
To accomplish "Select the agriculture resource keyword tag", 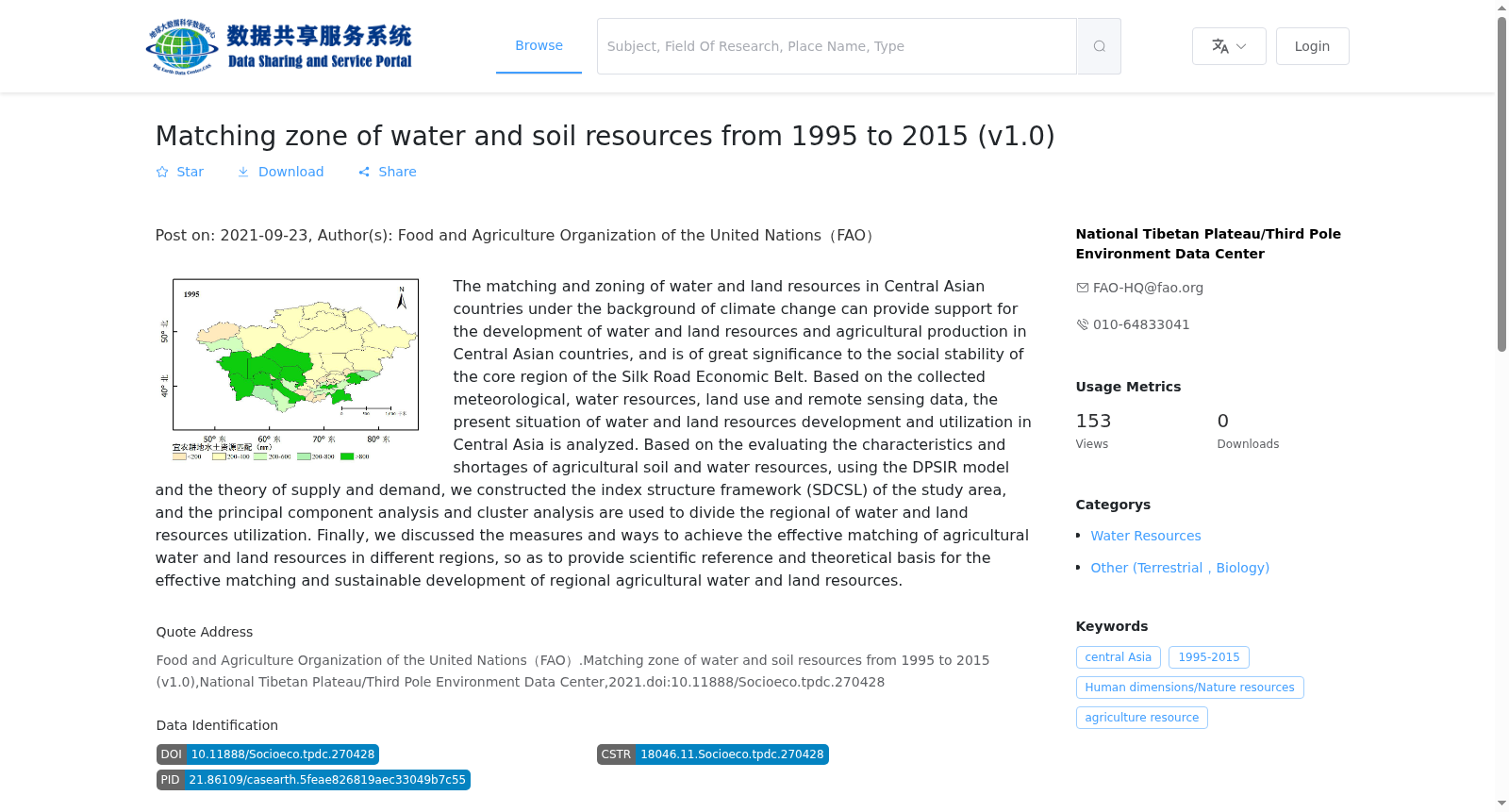I will click(1142, 718).
